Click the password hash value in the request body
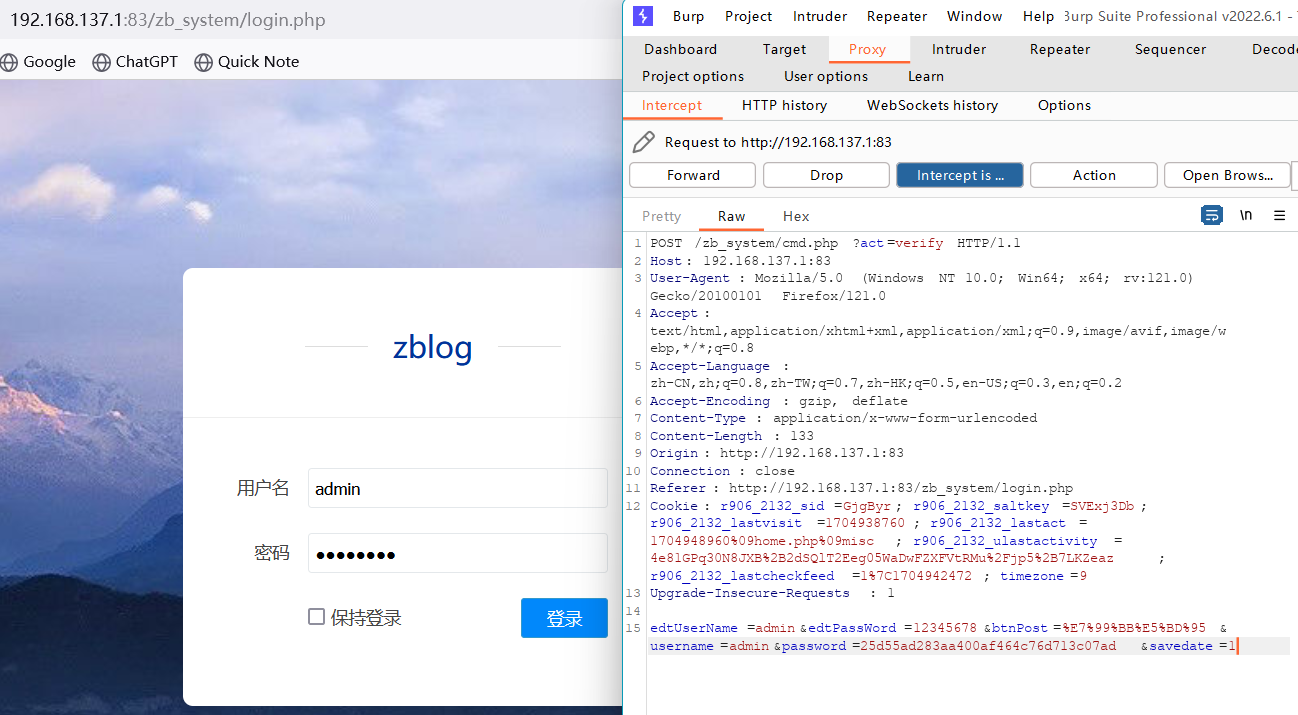Viewport: 1298px width, 715px height. [988, 646]
